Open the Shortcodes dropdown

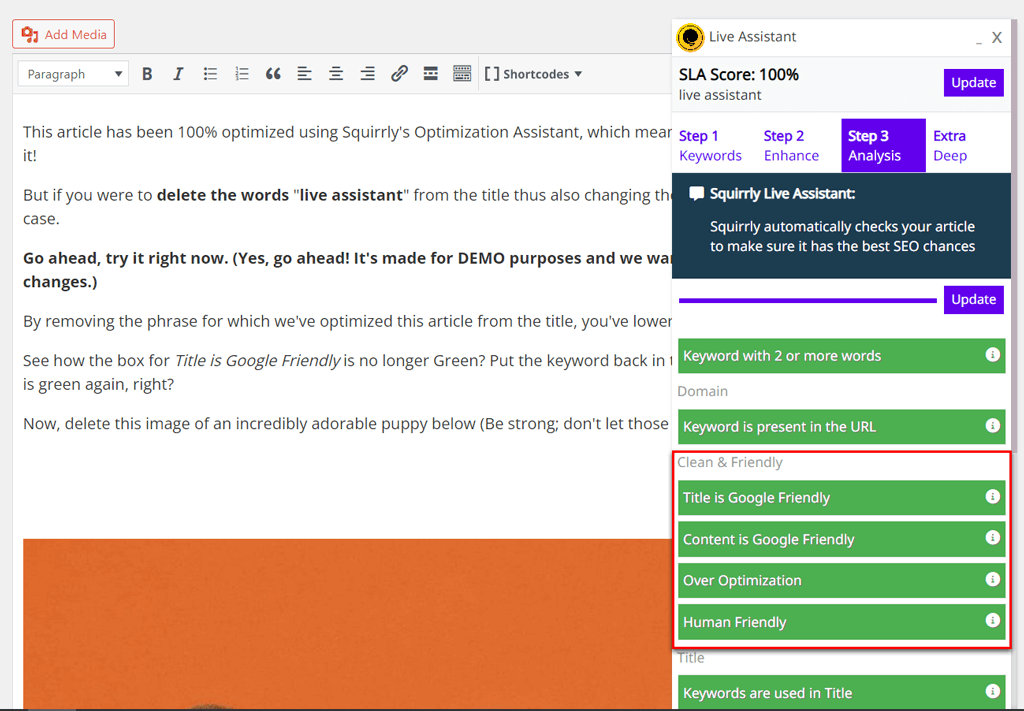pos(534,74)
